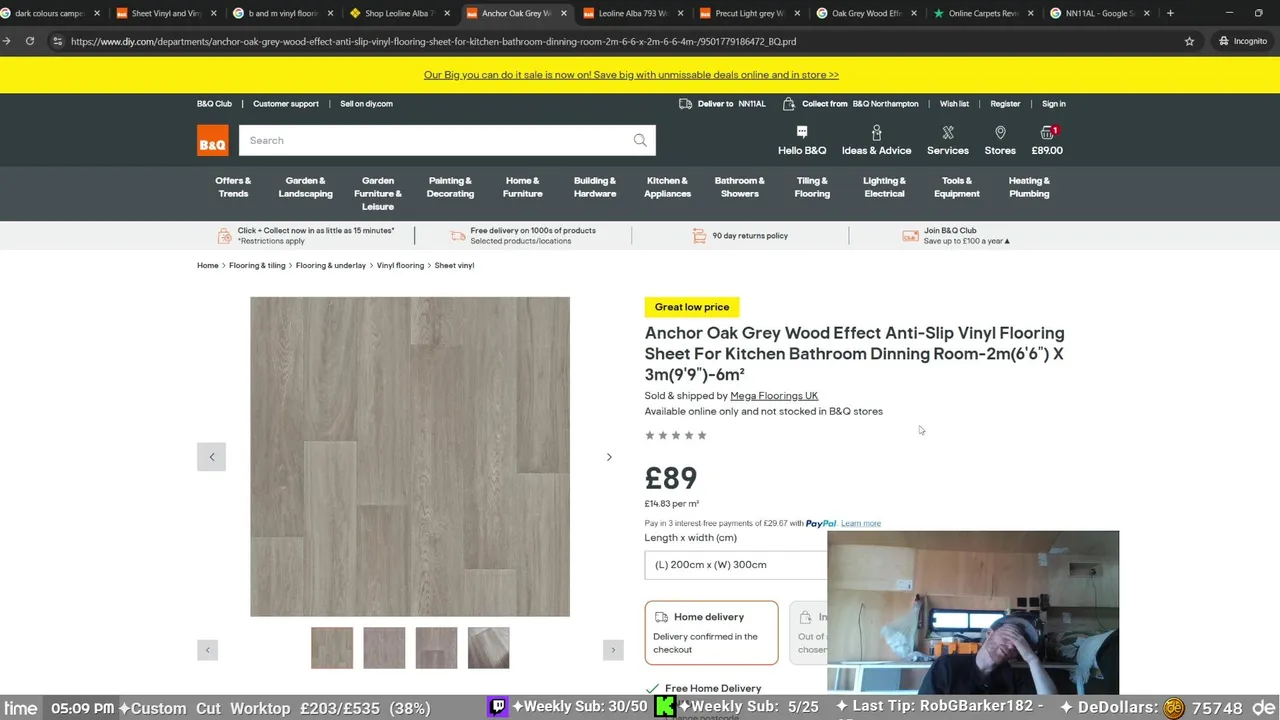Click the free delivery van icon
The width and height of the screenshot is (1280, 720).
pyautogui.click(x=457, y=236)
